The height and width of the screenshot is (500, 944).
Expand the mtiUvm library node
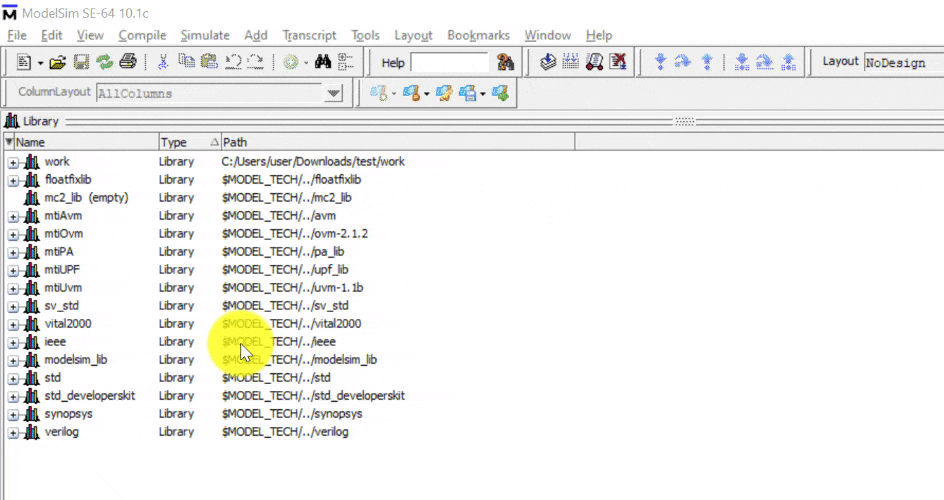pos(13,289)
